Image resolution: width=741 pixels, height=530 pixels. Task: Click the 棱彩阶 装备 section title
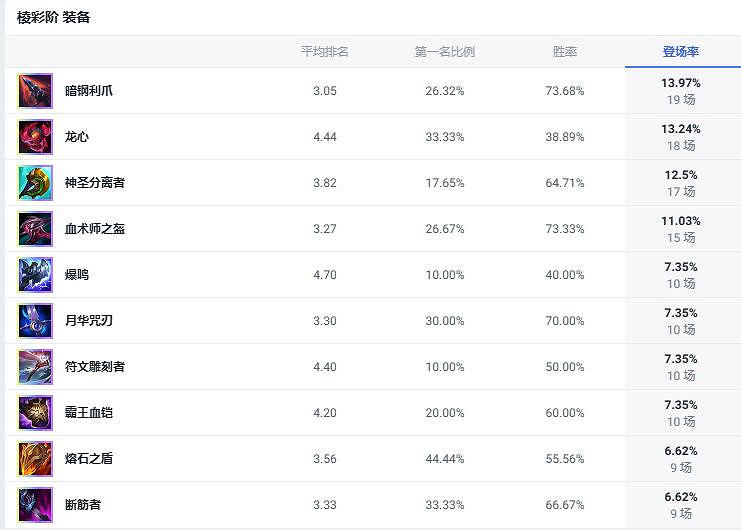pyautogui.click(x=54, y=17)
